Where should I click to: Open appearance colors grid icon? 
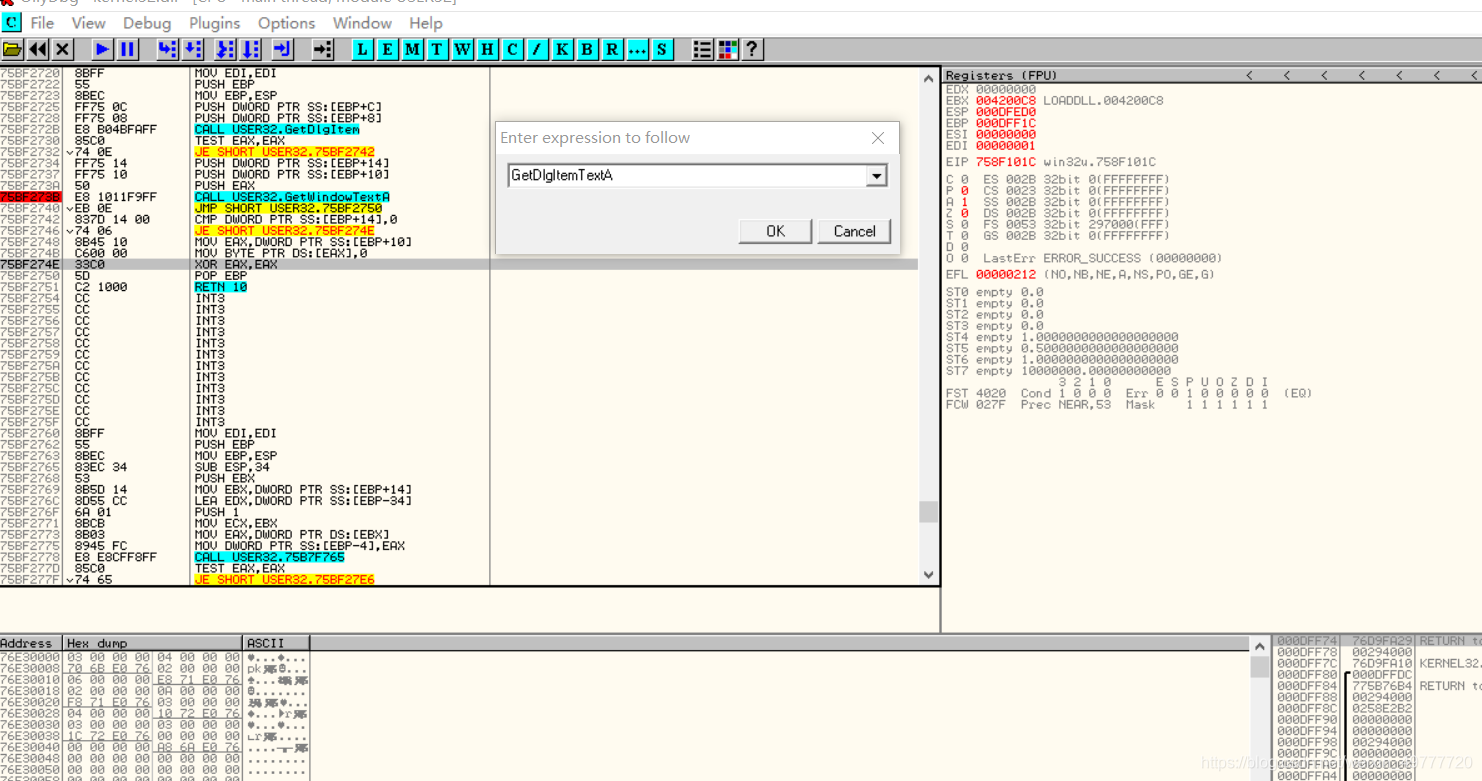[x=727, y=49]
